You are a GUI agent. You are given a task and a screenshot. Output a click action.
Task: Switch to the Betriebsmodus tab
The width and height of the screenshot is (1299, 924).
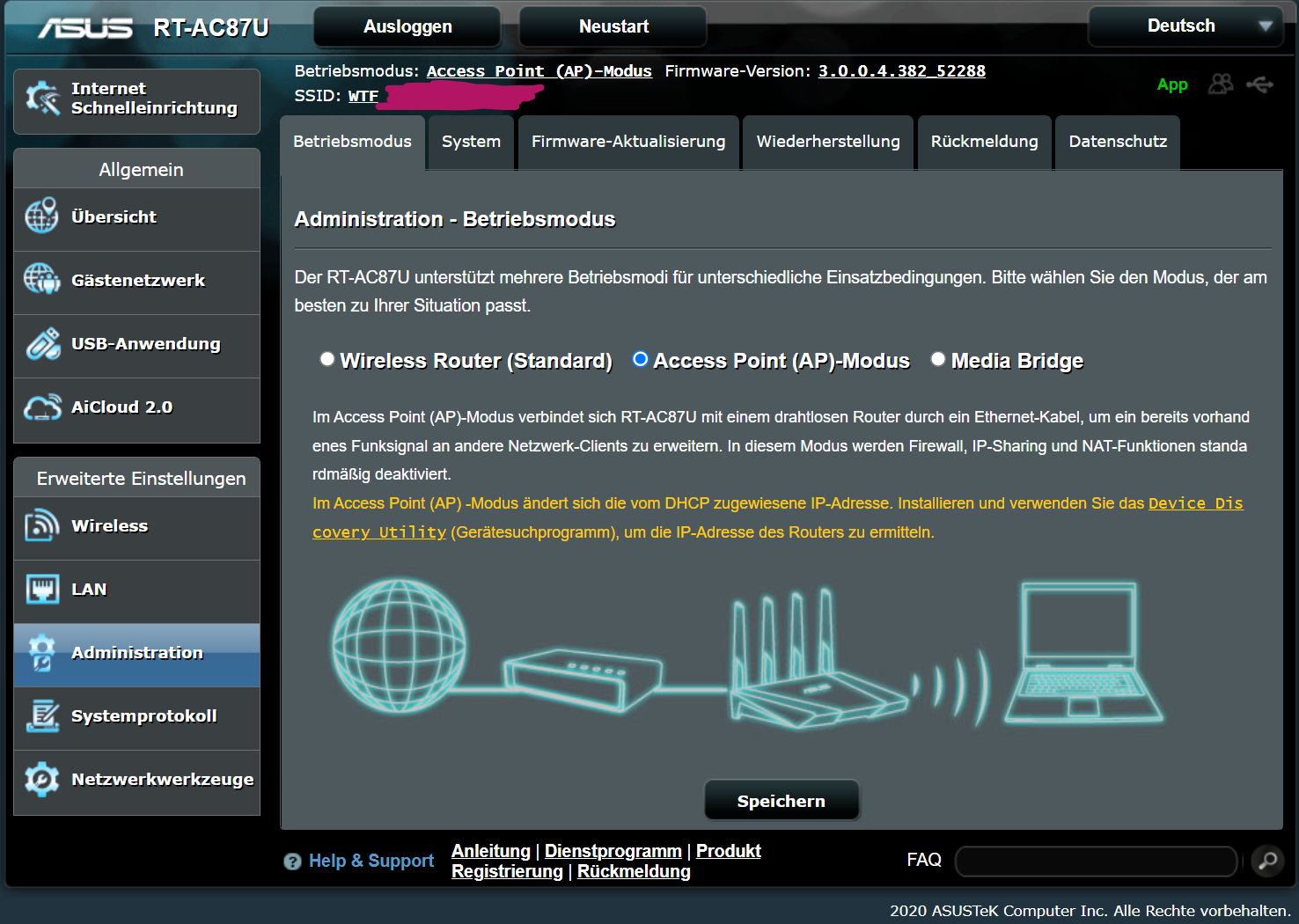point(352,142)
